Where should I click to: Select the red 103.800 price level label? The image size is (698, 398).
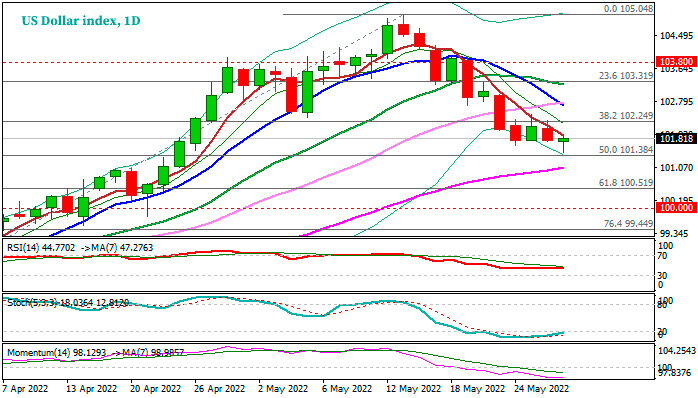click(x=676, y=62)
